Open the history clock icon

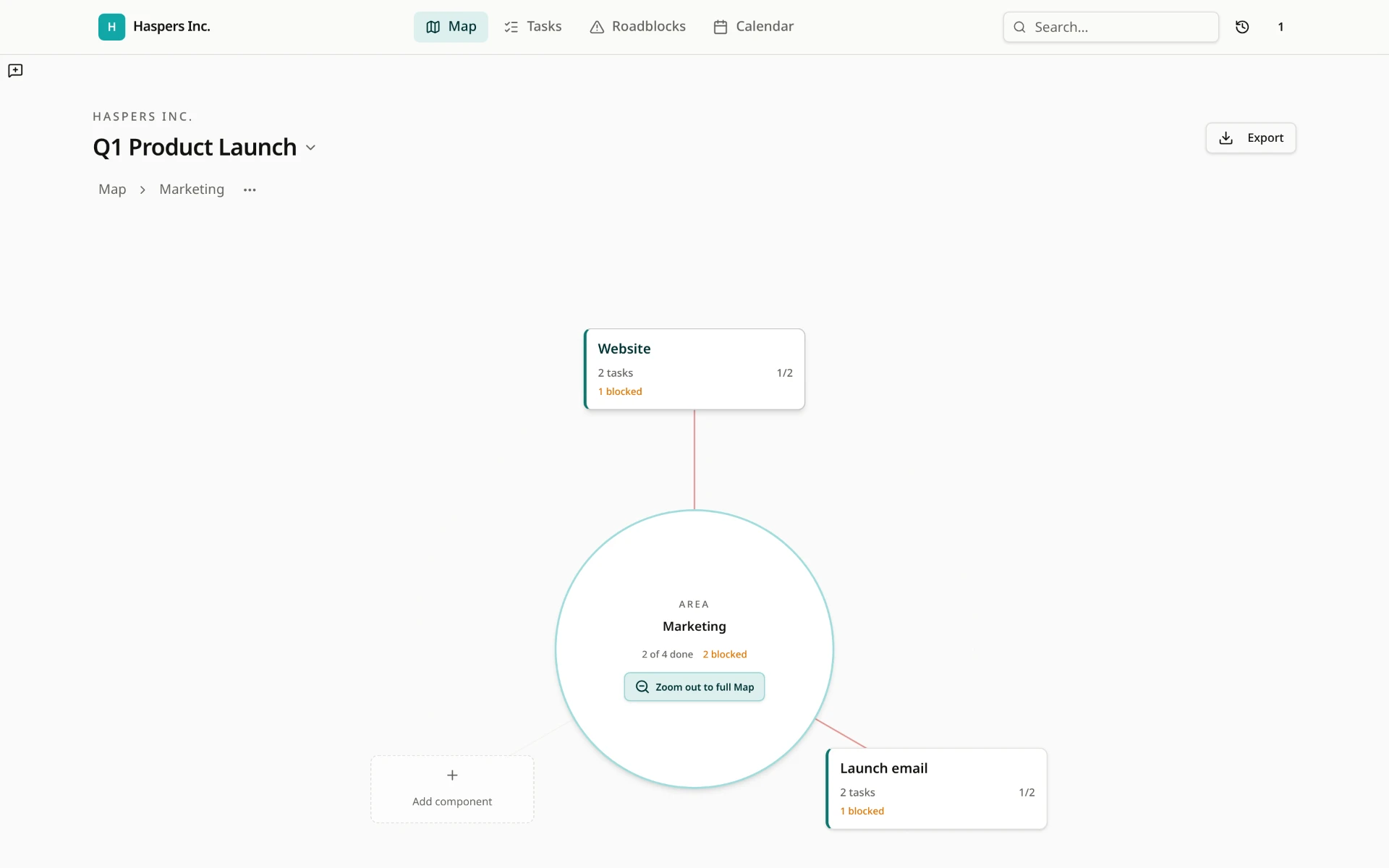click(x=1242, y=27)
